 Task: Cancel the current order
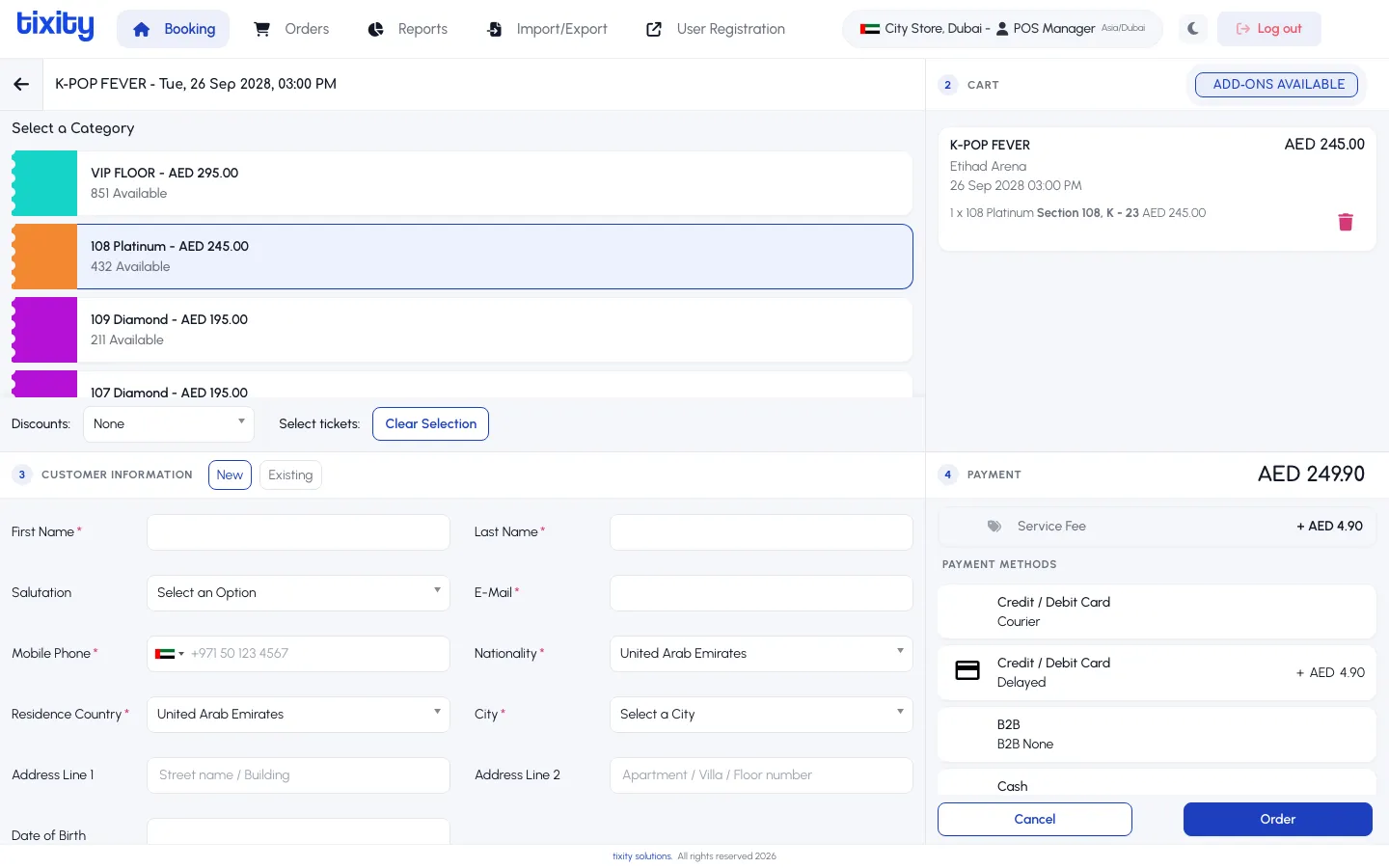(1035, 820)
